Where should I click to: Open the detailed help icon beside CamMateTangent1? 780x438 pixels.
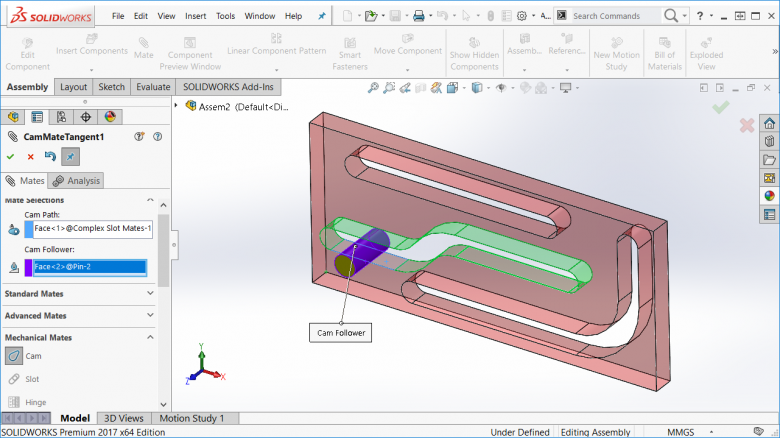coord(139,136)
